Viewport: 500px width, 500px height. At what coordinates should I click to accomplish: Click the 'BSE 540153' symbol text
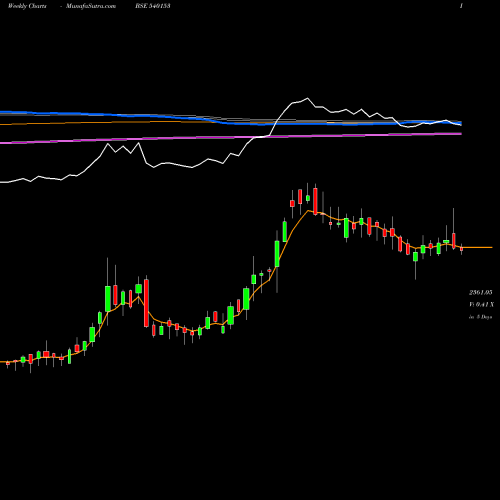click(153, 6)
